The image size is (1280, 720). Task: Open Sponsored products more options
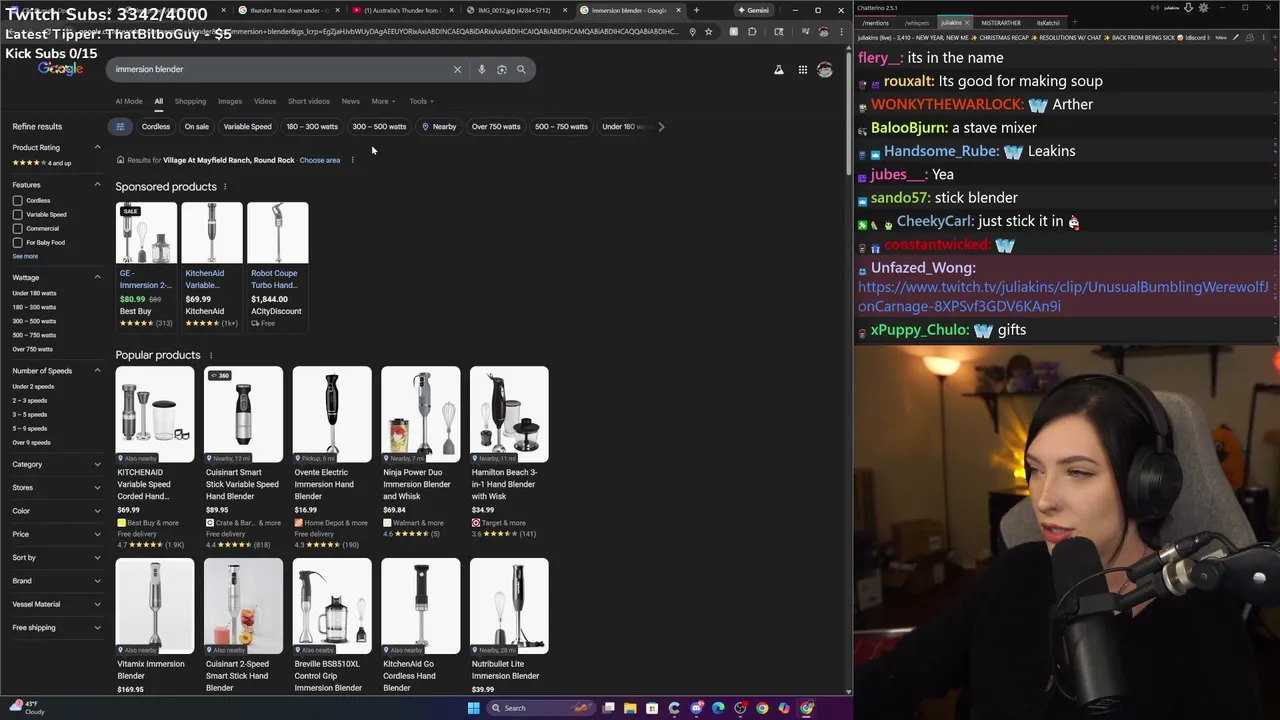click(225, 186)
